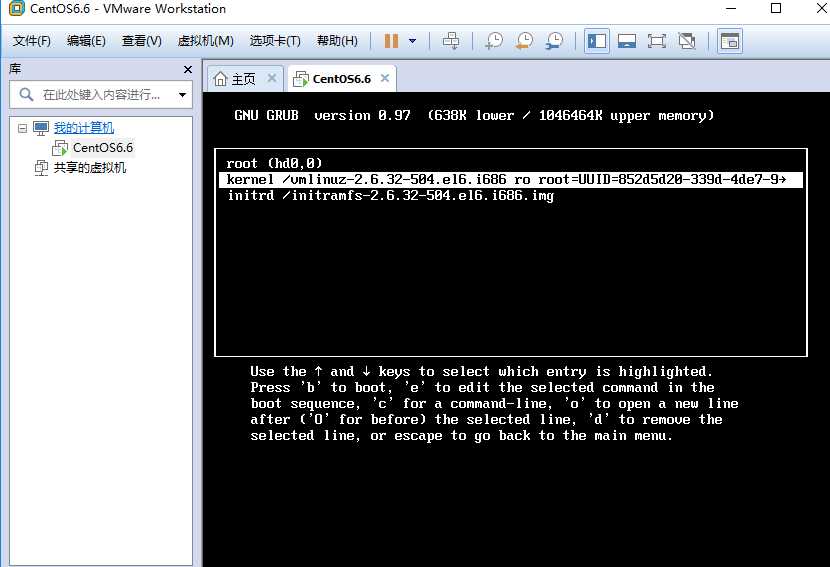Viewport: 830px width, 567px height.
Task: Click the library search input field
Action: pyautogui.click(x=101, y=95)
